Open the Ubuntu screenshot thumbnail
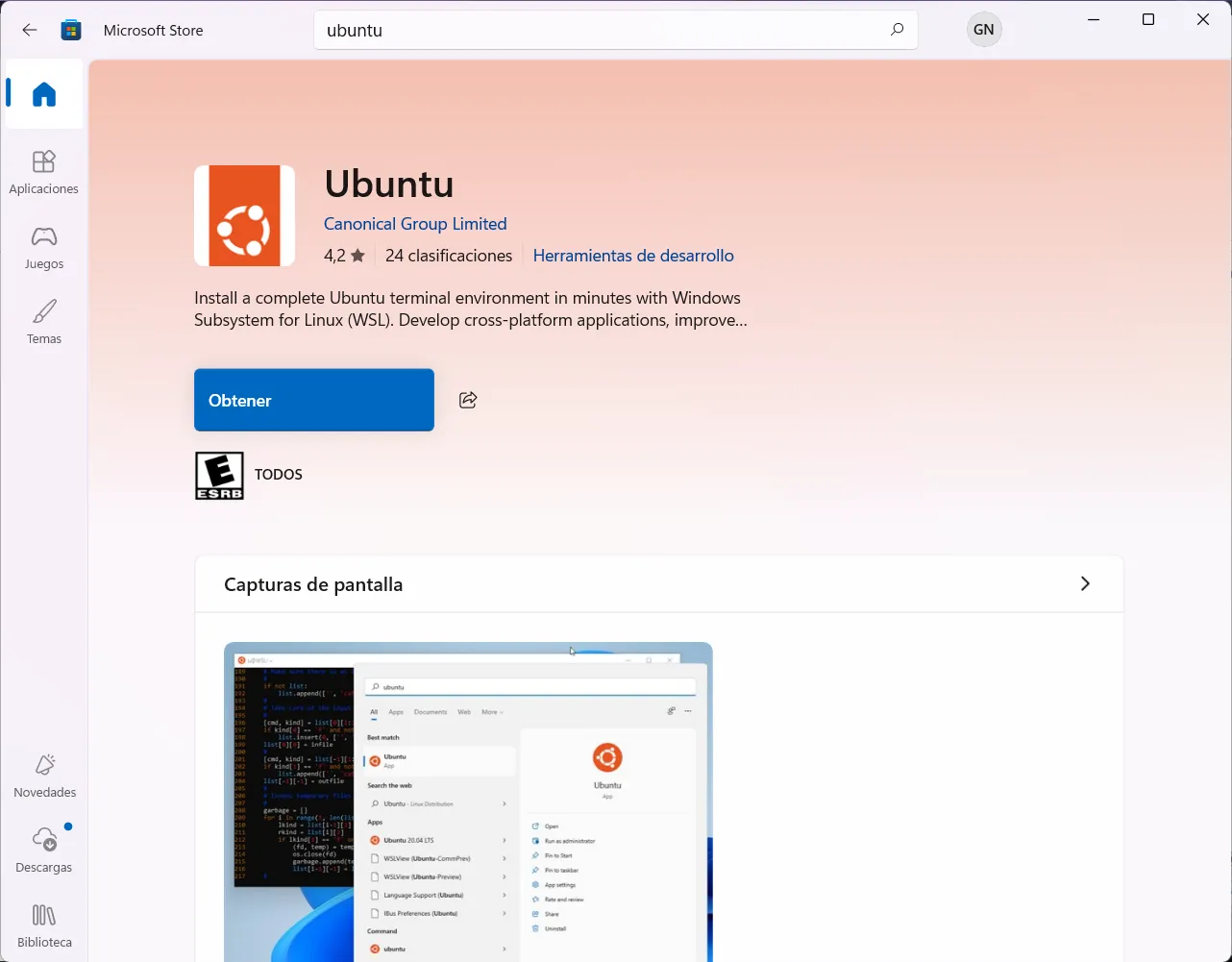 (468, 802)
